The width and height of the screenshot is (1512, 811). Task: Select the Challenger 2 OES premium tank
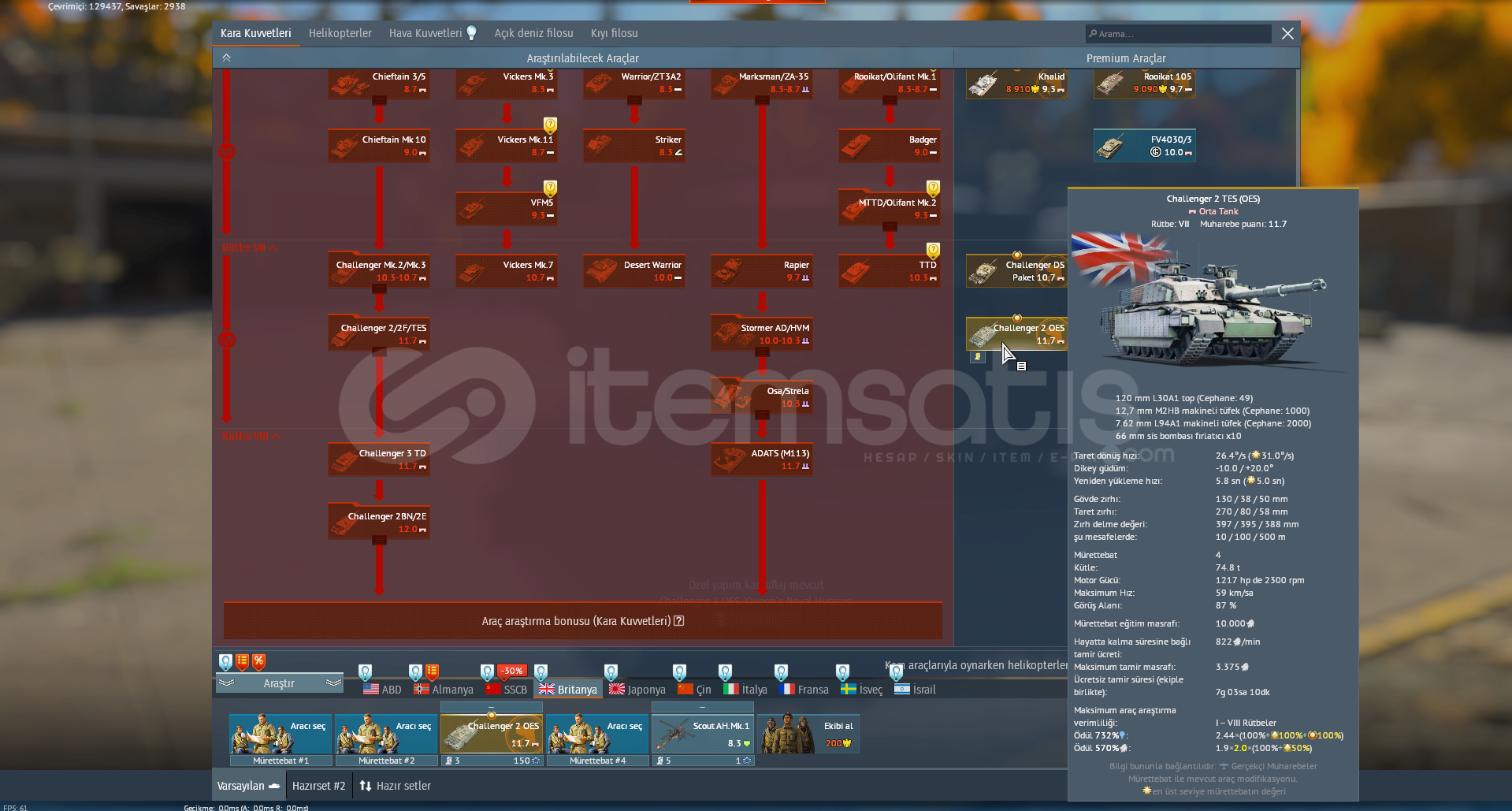pyautogui.click(x=1016, y=334)
